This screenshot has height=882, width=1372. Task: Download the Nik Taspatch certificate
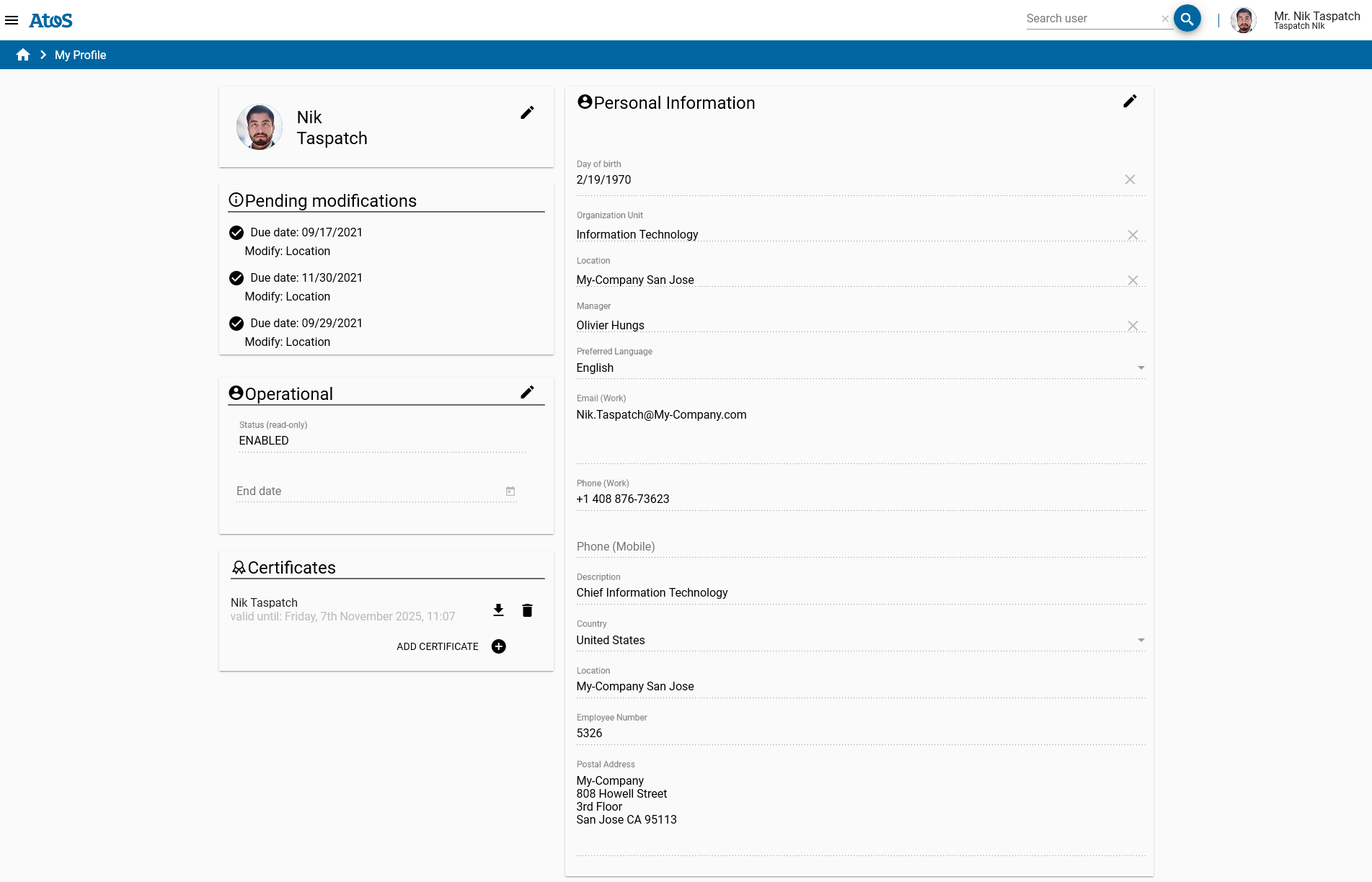coord(498,610)
